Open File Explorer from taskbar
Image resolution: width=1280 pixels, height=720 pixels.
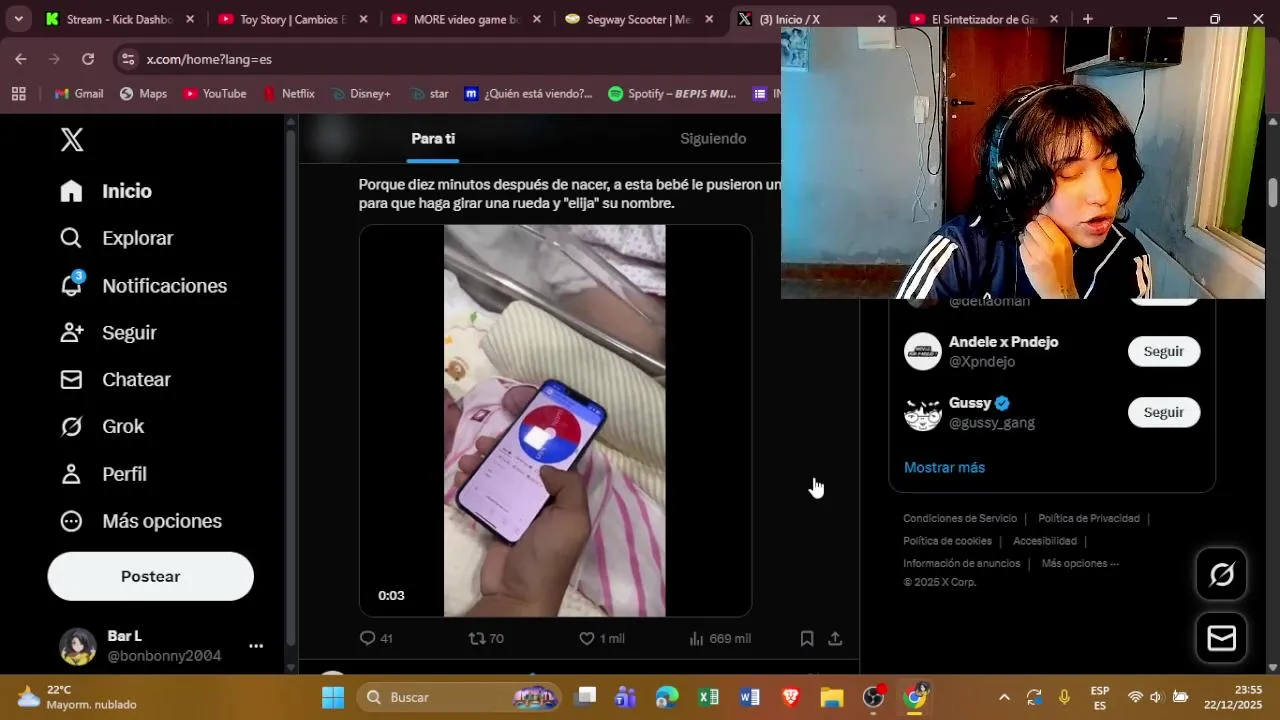(x=832, y=697)
